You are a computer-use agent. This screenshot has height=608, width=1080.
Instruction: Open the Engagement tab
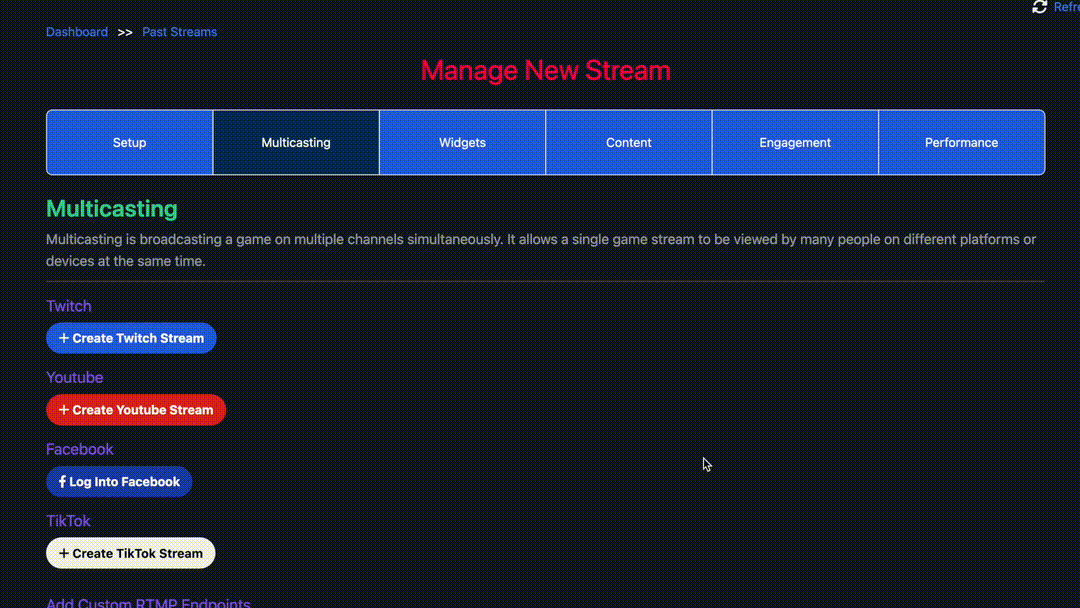[794, 142]
